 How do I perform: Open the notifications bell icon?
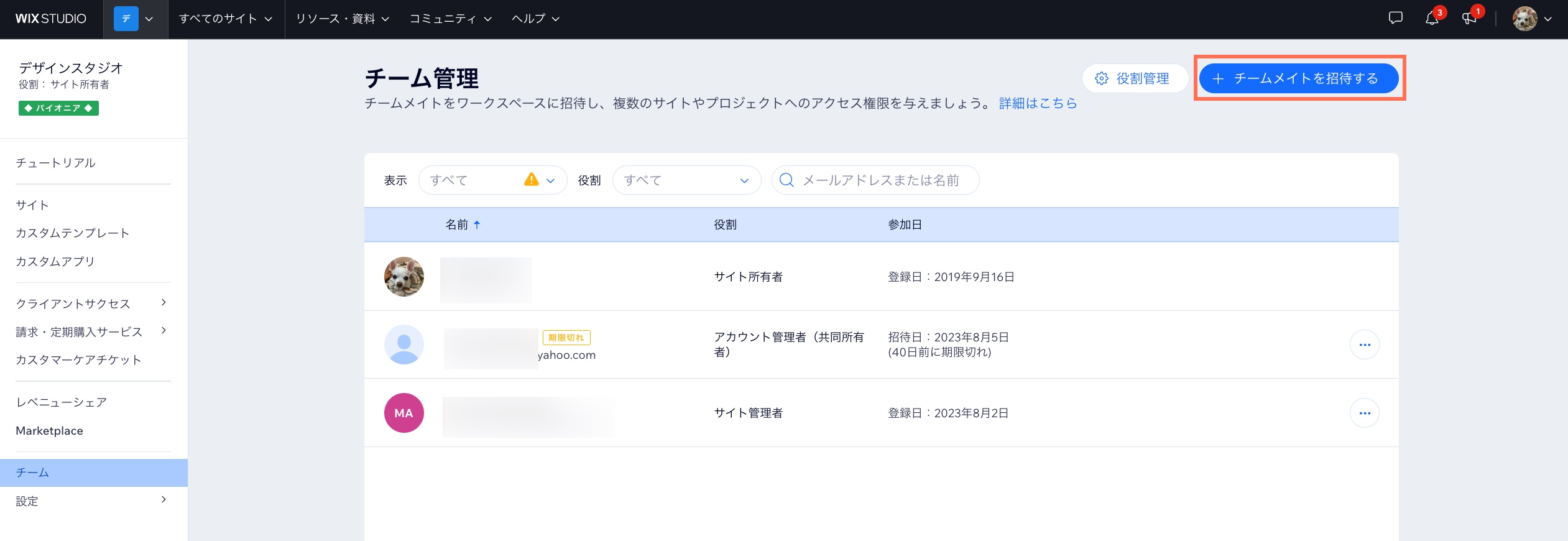click(x=1432, y=18)
